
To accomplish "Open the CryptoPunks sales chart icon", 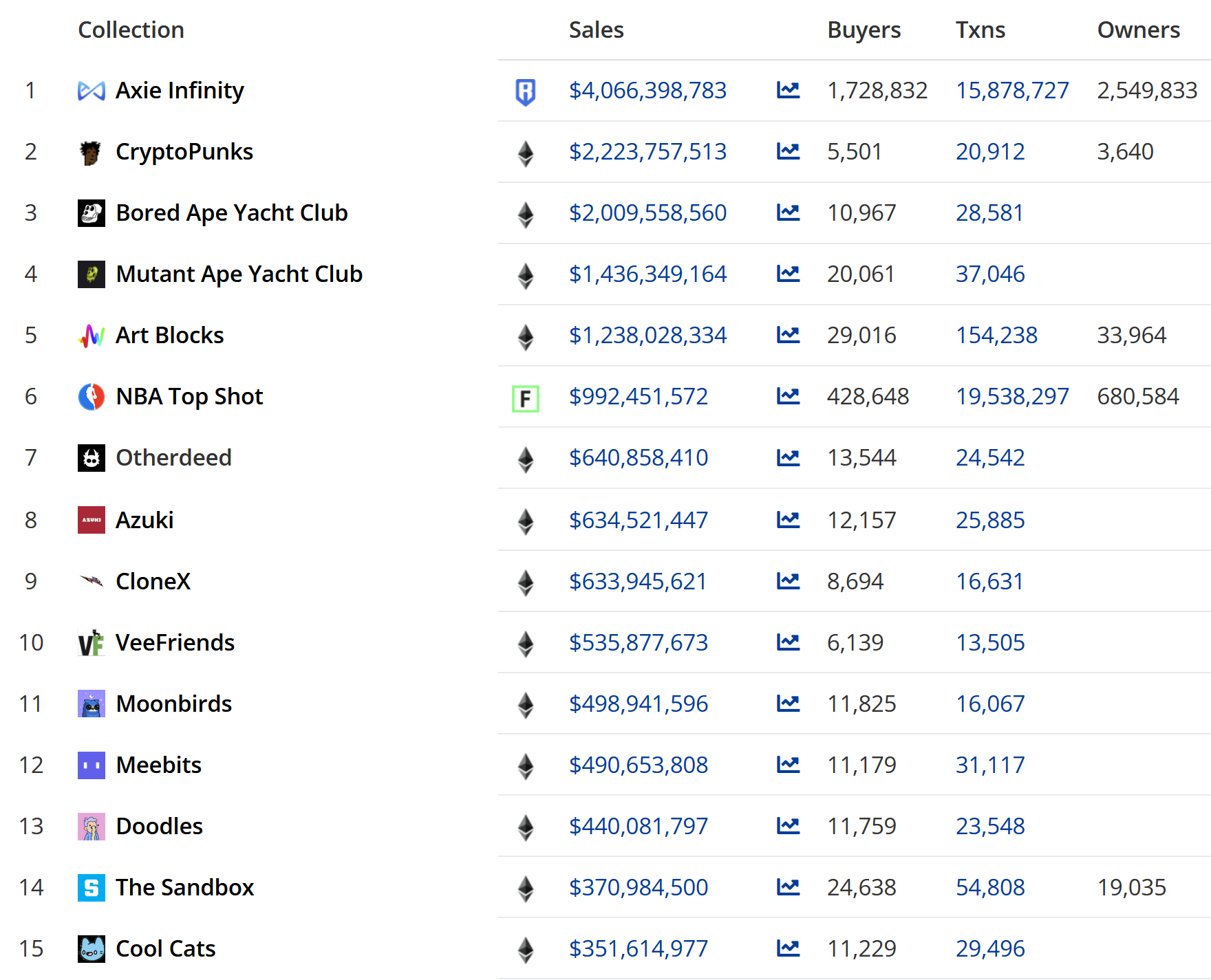I will (788, 151).
